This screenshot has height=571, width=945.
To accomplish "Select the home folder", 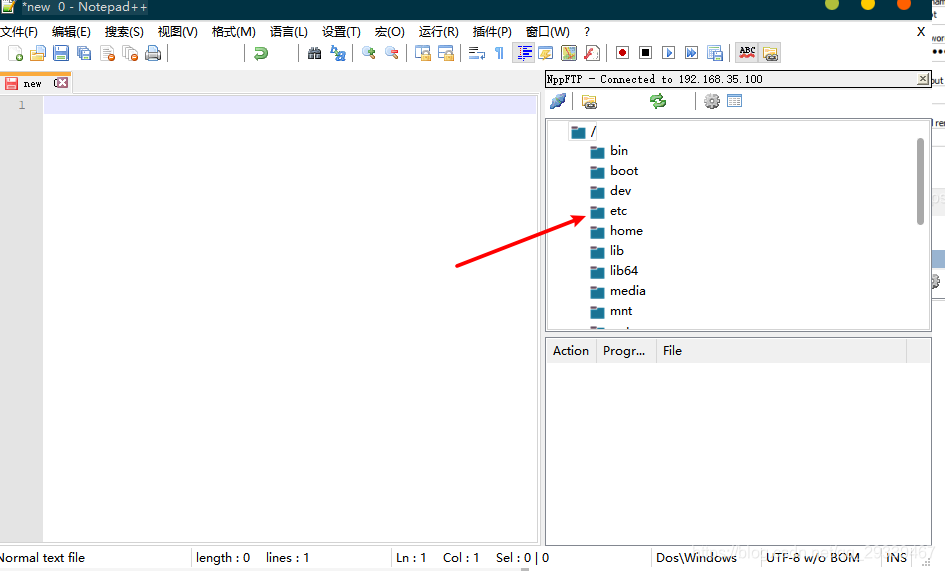I will [x=617, y=231].
